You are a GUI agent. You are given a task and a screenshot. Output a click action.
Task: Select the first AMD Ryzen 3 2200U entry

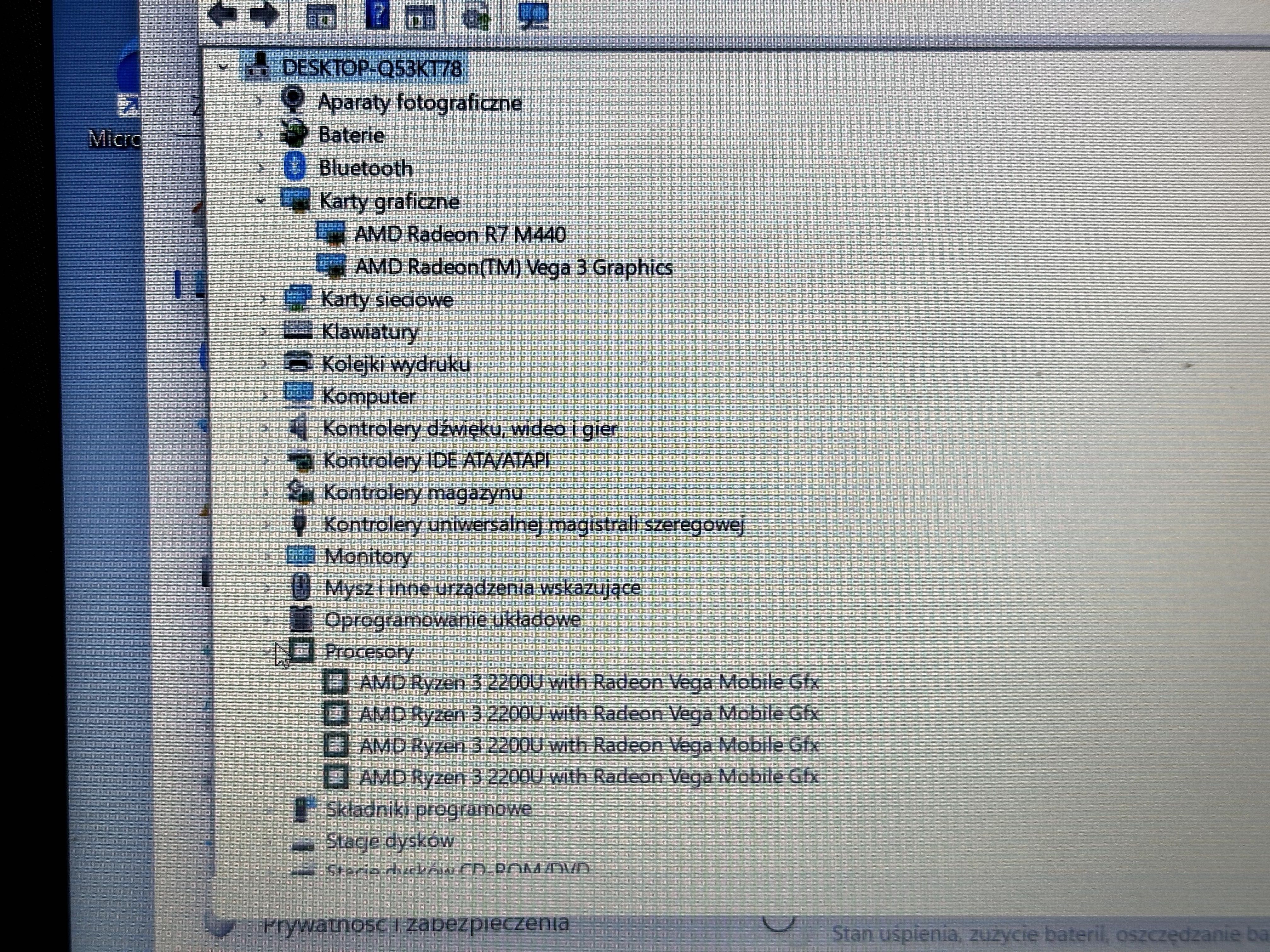click(589, 682)
